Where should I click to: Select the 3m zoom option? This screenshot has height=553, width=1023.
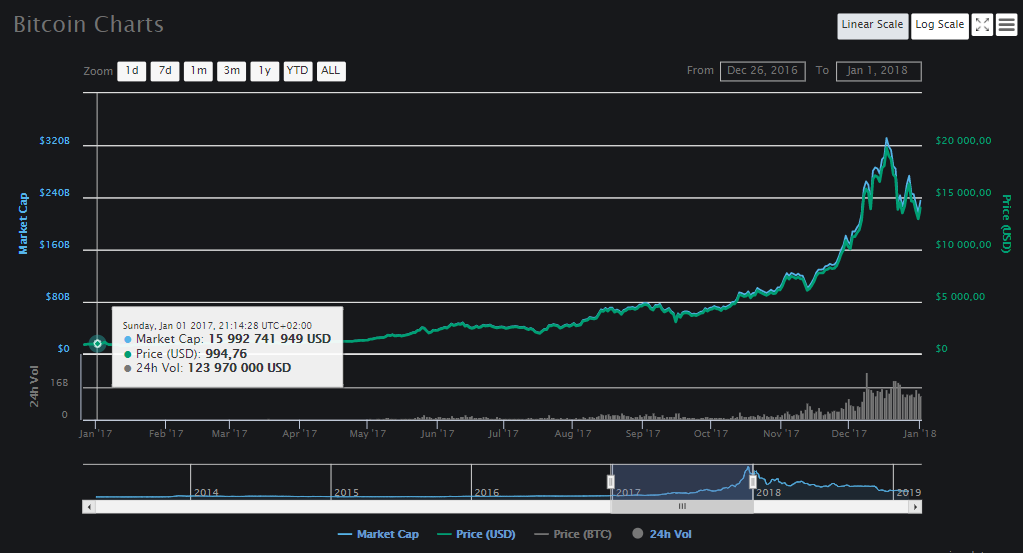click(x=231, y=71)
